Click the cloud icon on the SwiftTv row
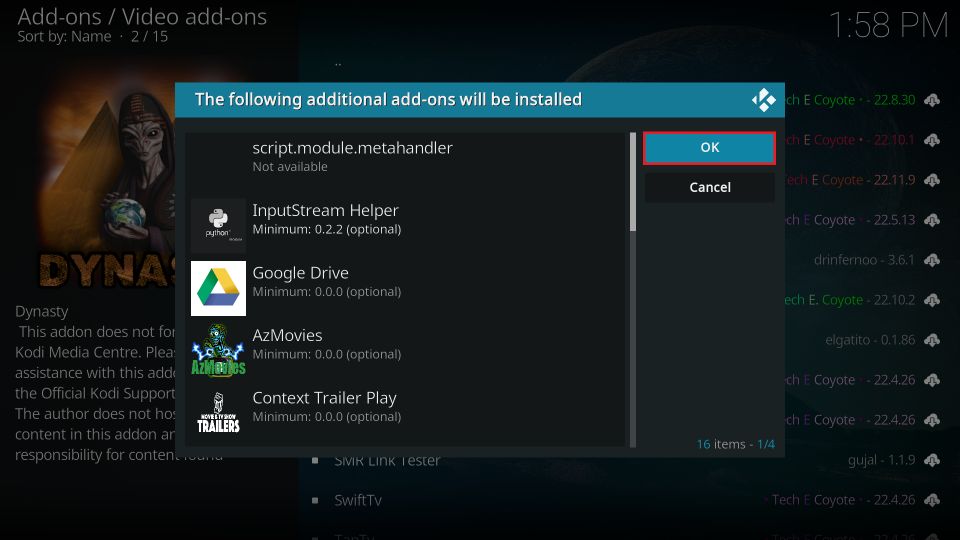Viewport: 960px width, 540px height. (x=932, y=500)
